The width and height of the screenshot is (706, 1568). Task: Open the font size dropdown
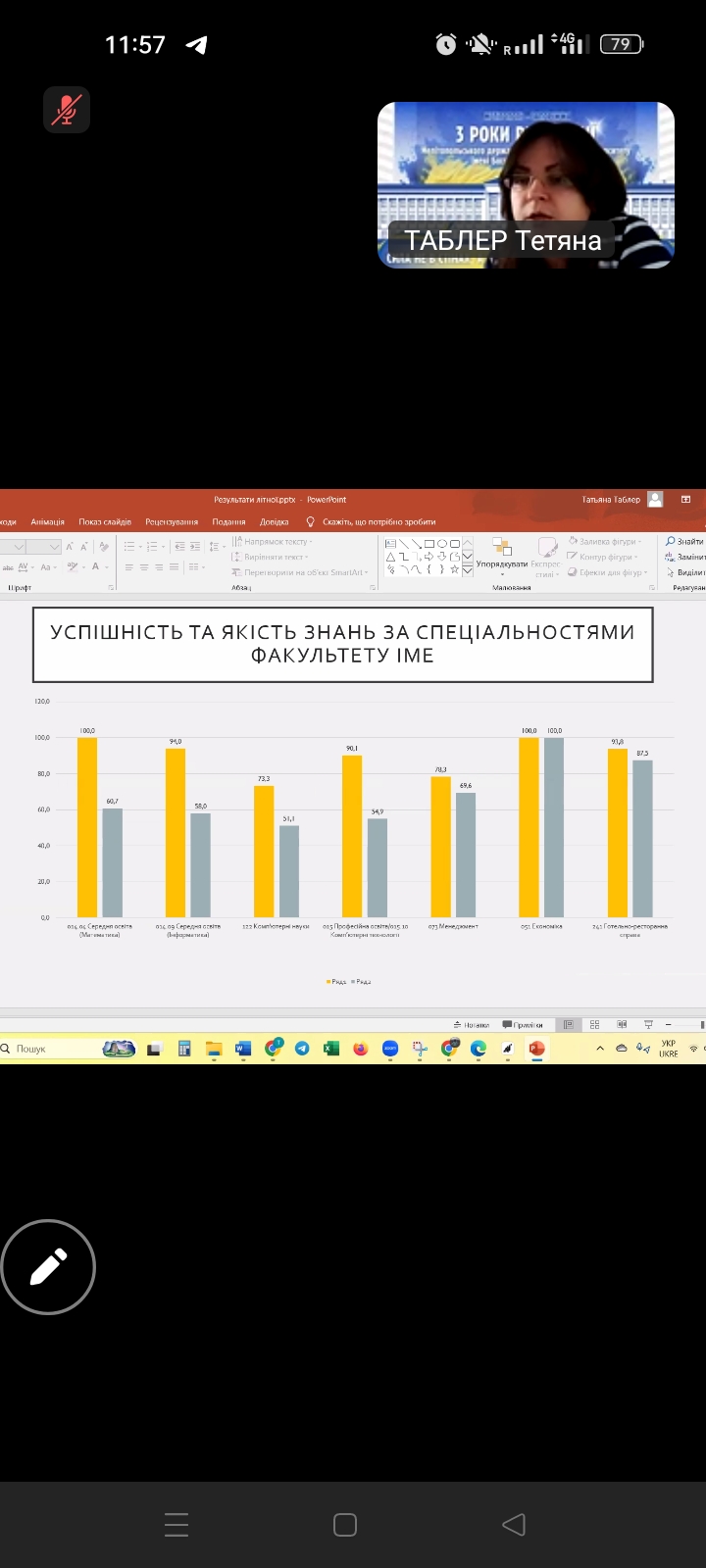click(54, 547)
